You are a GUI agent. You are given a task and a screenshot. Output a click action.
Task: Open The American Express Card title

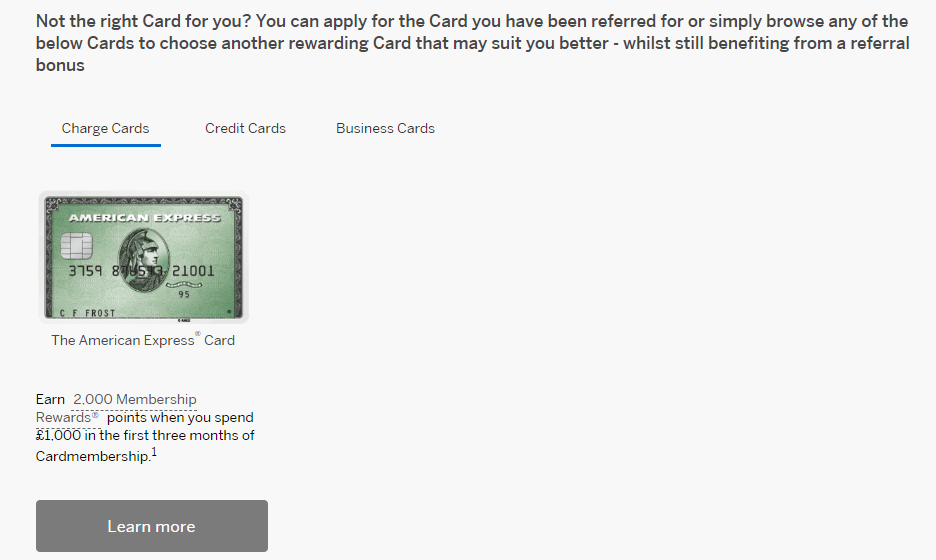143,340
